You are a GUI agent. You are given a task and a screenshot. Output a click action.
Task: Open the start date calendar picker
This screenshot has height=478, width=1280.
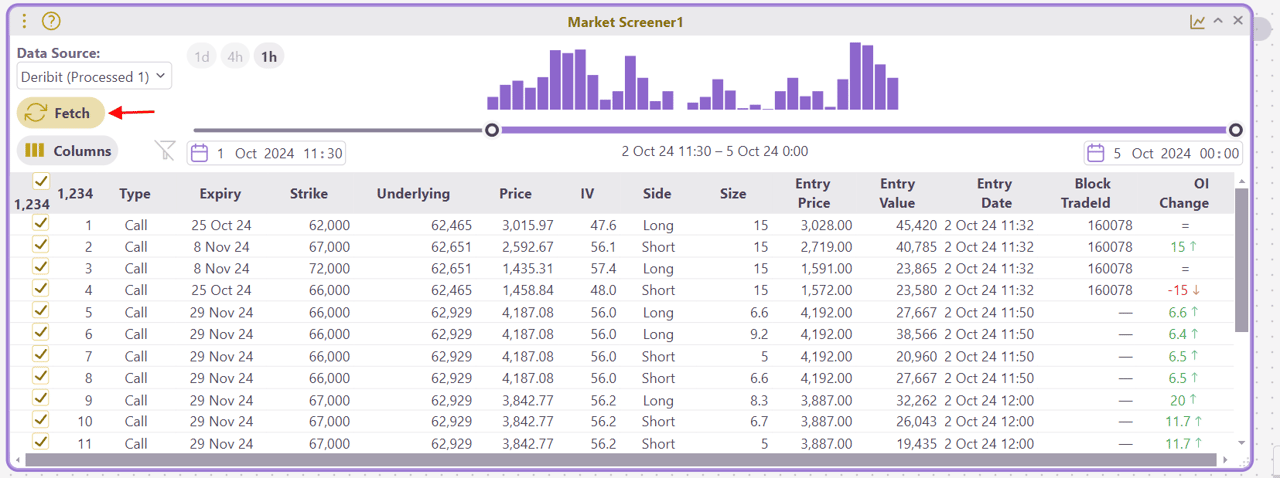tap(199, 153)
